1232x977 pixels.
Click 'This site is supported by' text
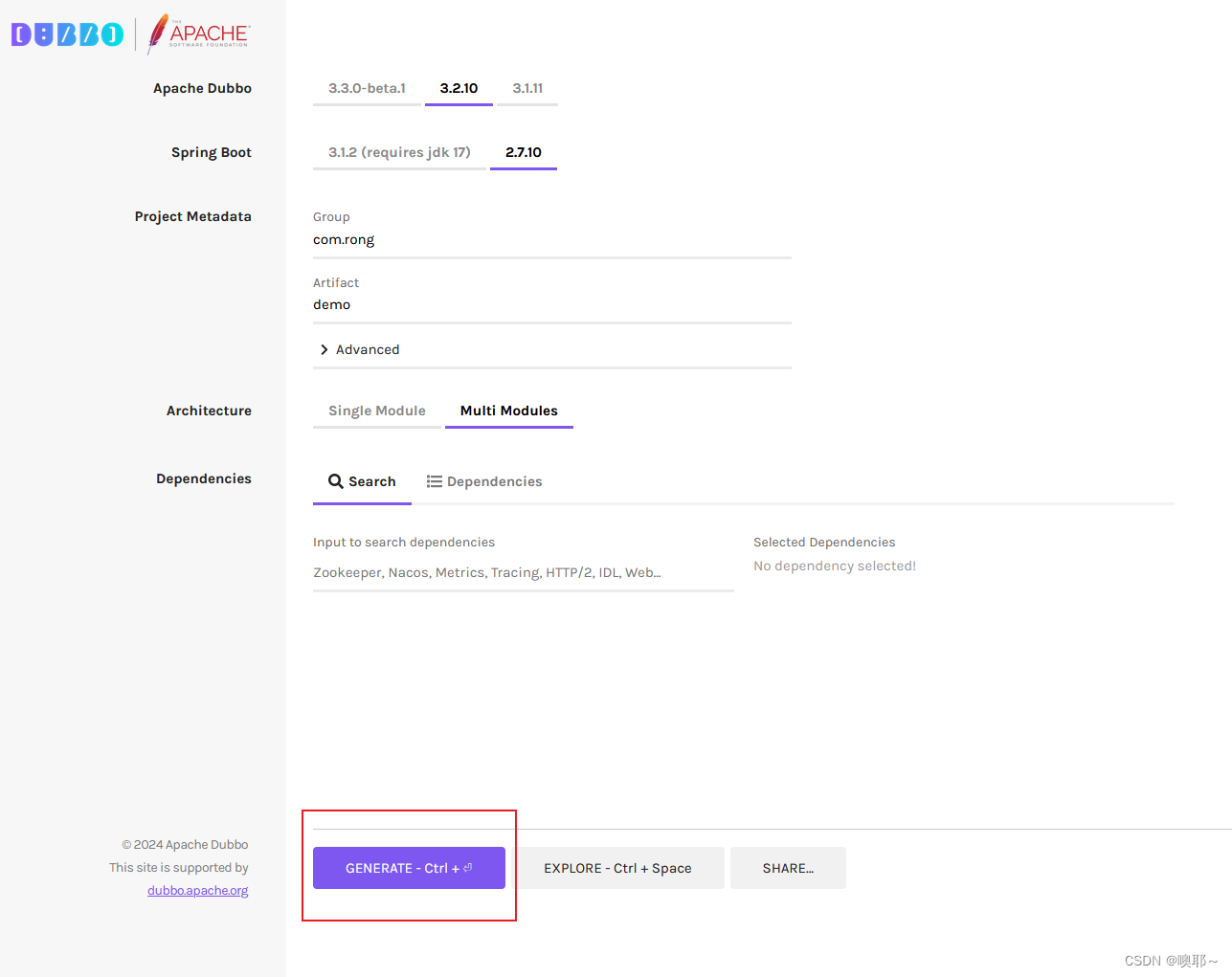tap(179, 867)
